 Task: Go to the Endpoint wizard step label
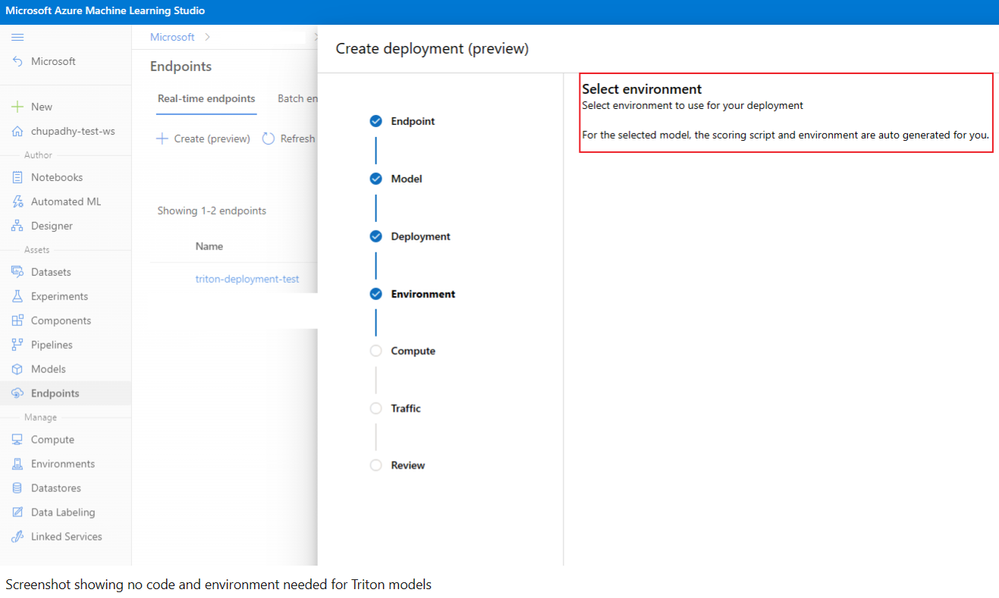pyautogui.click(x=413, y=121)
